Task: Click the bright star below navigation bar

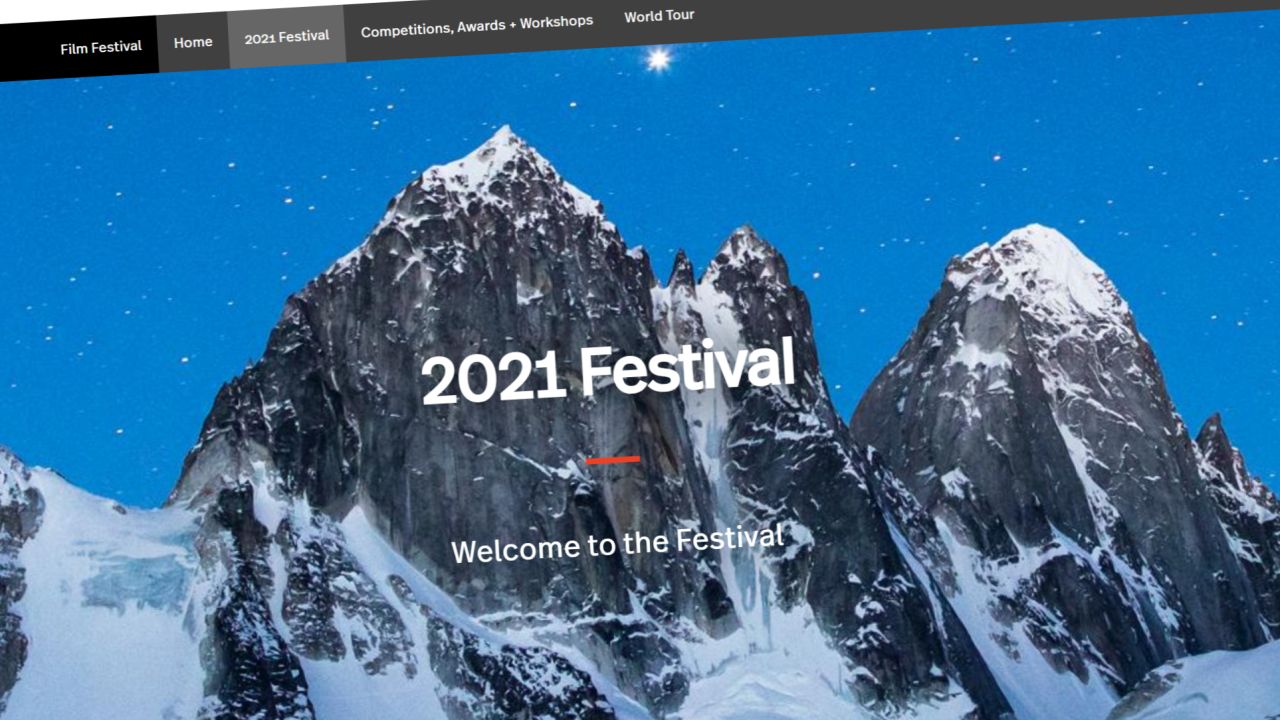Action: 658,60
